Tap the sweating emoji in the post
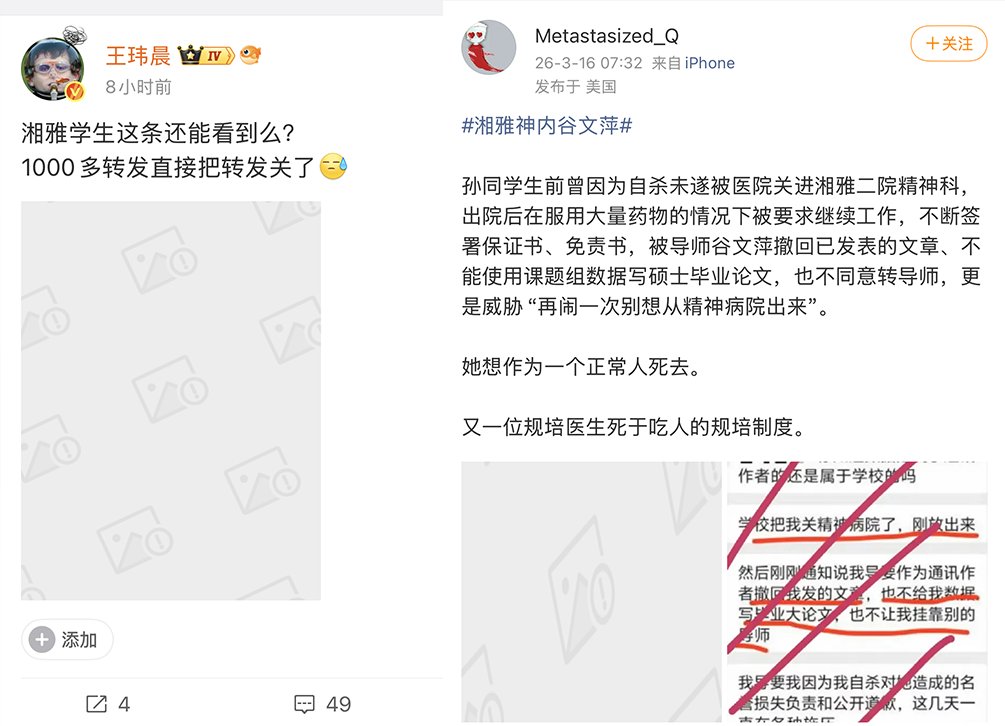1005x726 pixels. click(x=333, y=167)
